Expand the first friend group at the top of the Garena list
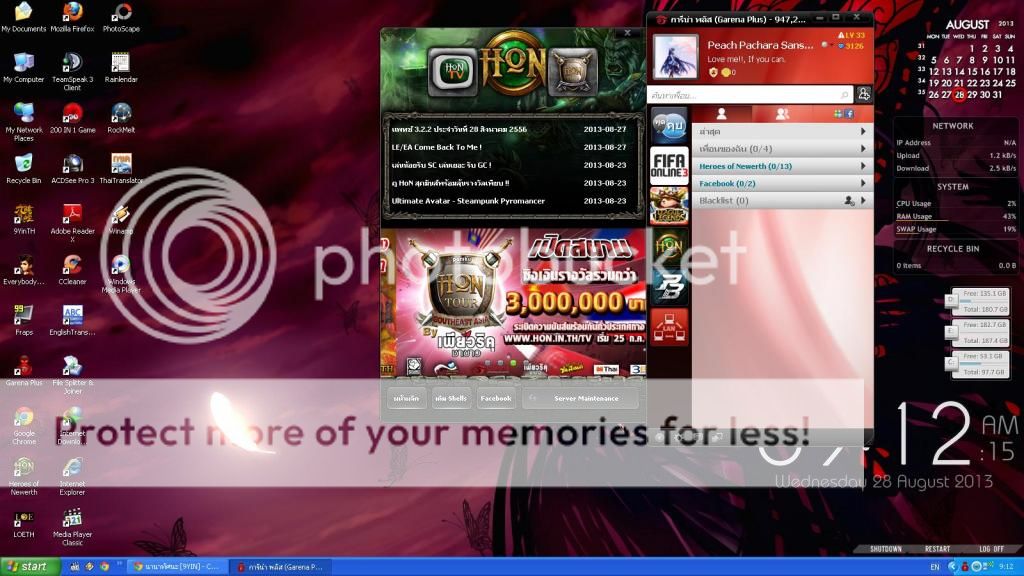The height and width of the screenshot is (576, 1024). (782, 131)
